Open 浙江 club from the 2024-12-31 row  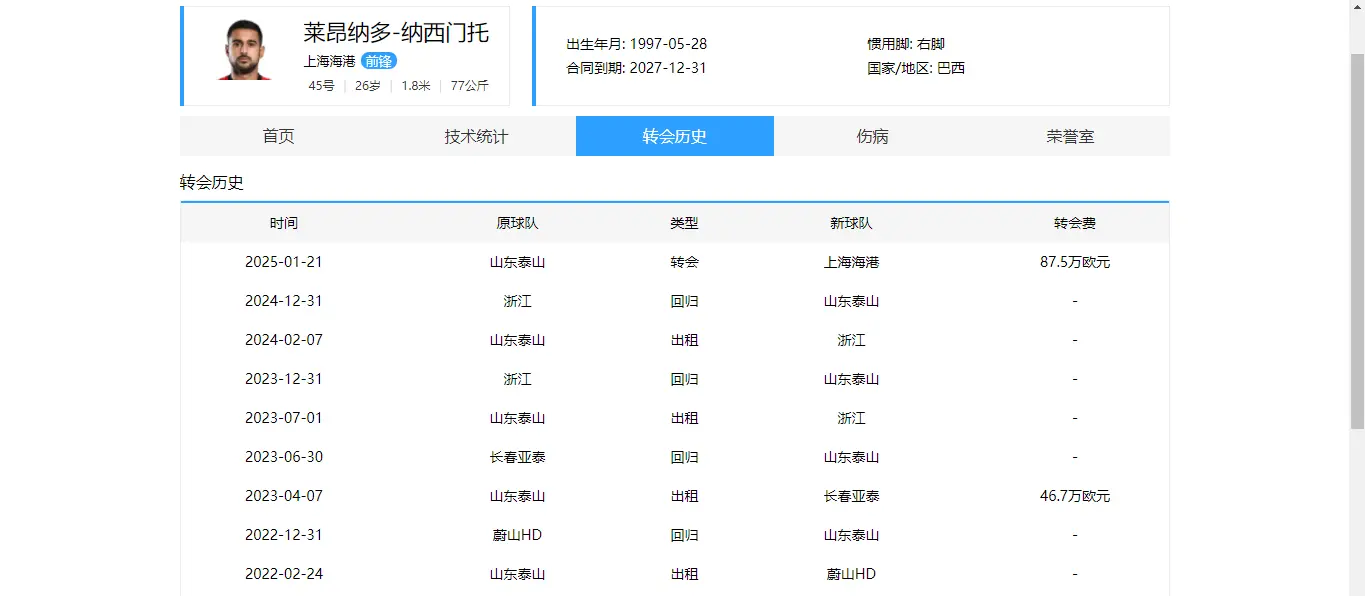[518, 300]
